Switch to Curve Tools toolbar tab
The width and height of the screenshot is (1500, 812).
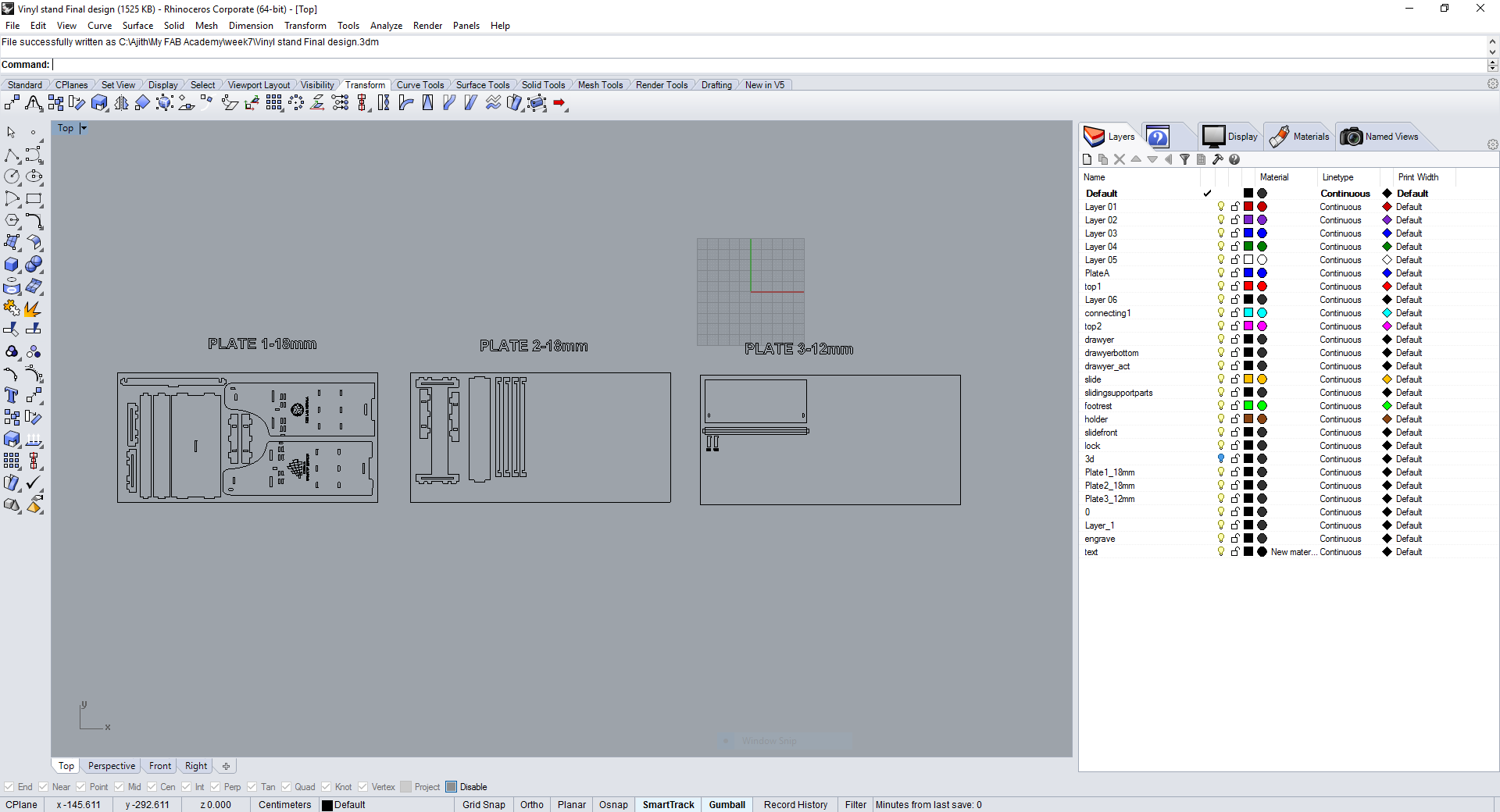coord(420,85)
